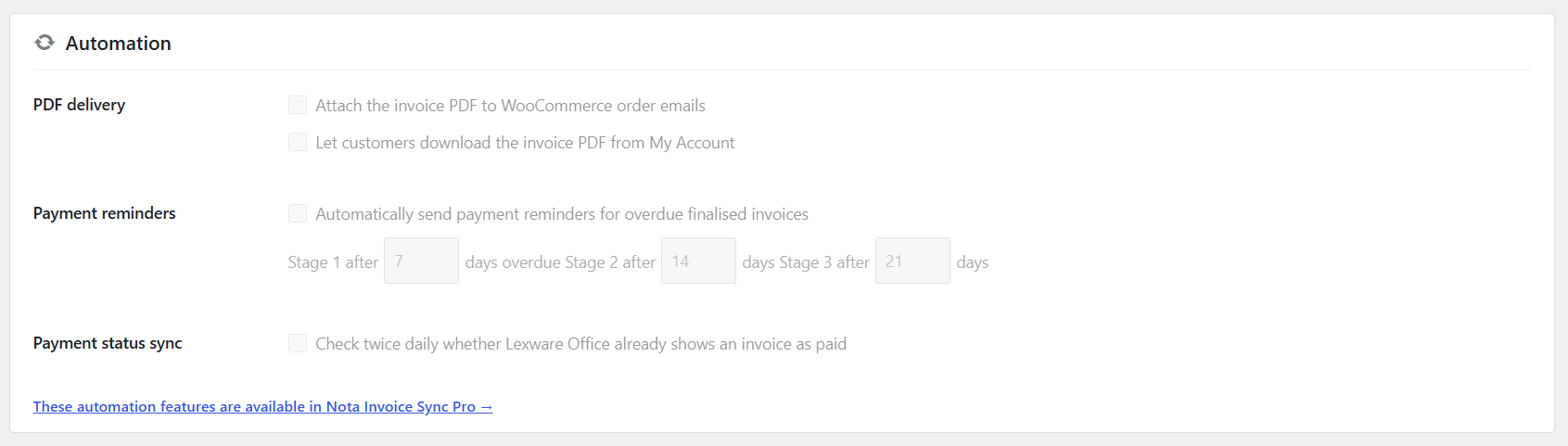The image size is (1568, 446).
Task: Click the Payment reminders row label
Action: (104, 213)
